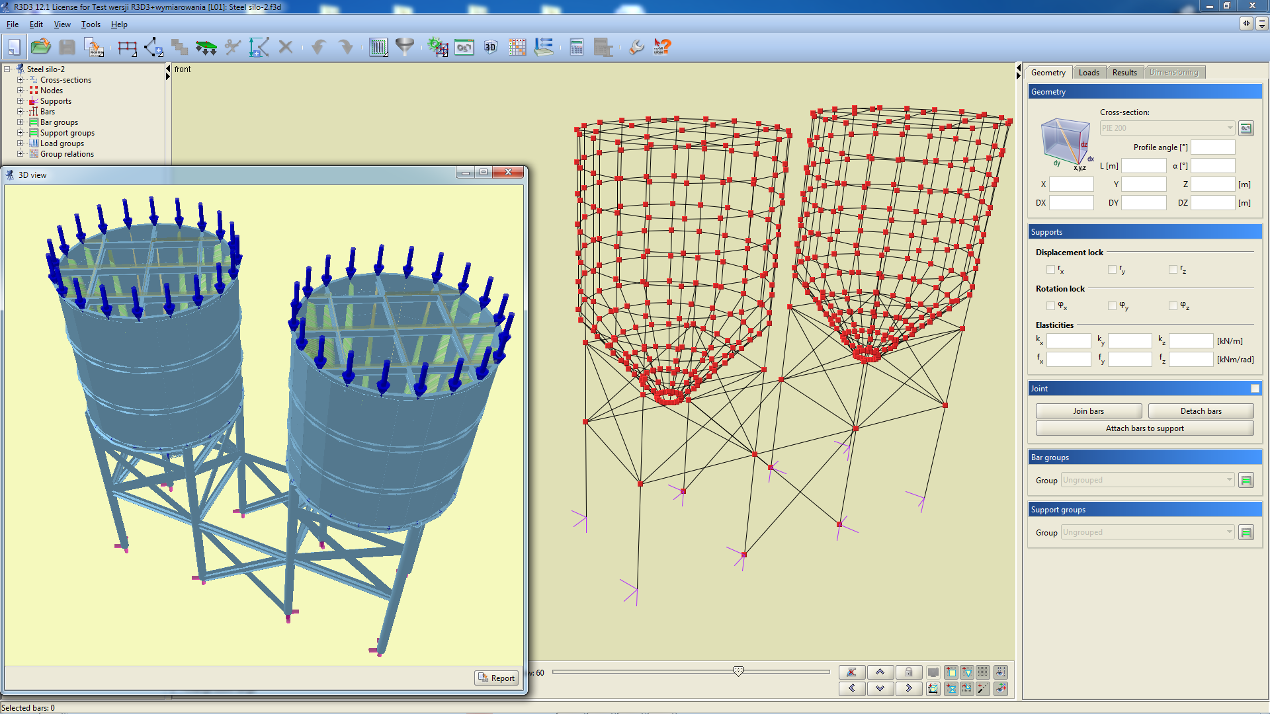This screenshot has height=714, width=1270.
Task: Click the Report button in 3D view
Action: [x=497, y=678]
